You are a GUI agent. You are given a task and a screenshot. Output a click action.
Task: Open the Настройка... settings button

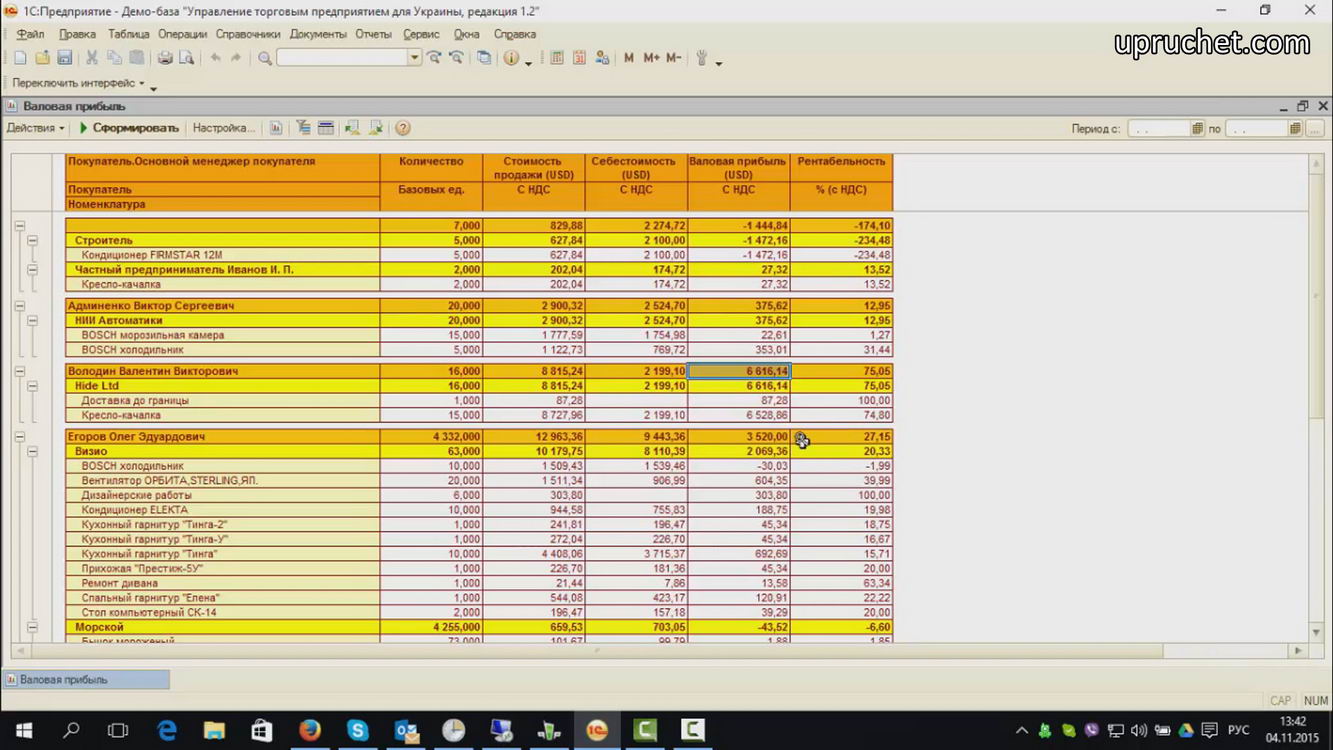pyautogui.click(x=223, y=128)
